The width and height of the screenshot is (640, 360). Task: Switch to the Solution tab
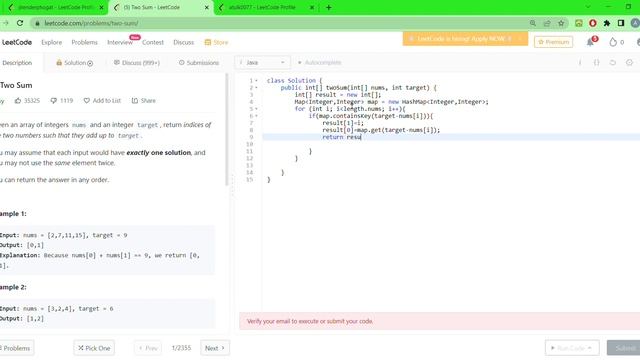74,63
